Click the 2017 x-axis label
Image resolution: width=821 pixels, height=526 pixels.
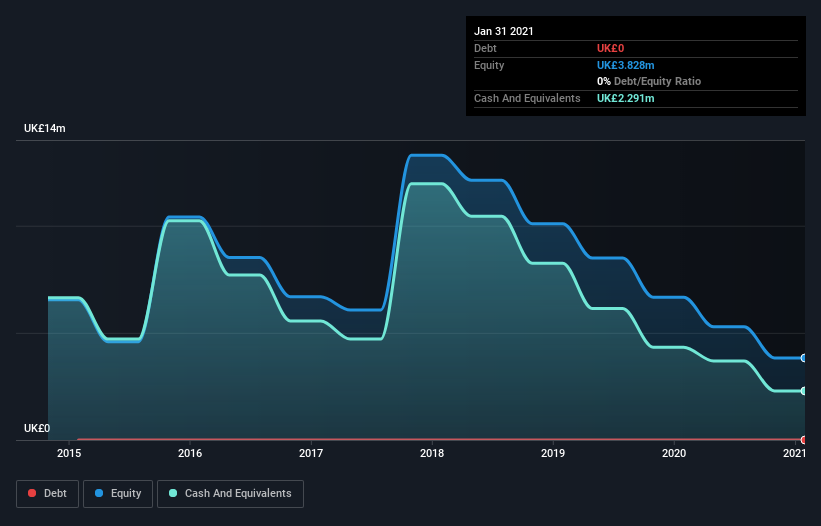(311, 453)
